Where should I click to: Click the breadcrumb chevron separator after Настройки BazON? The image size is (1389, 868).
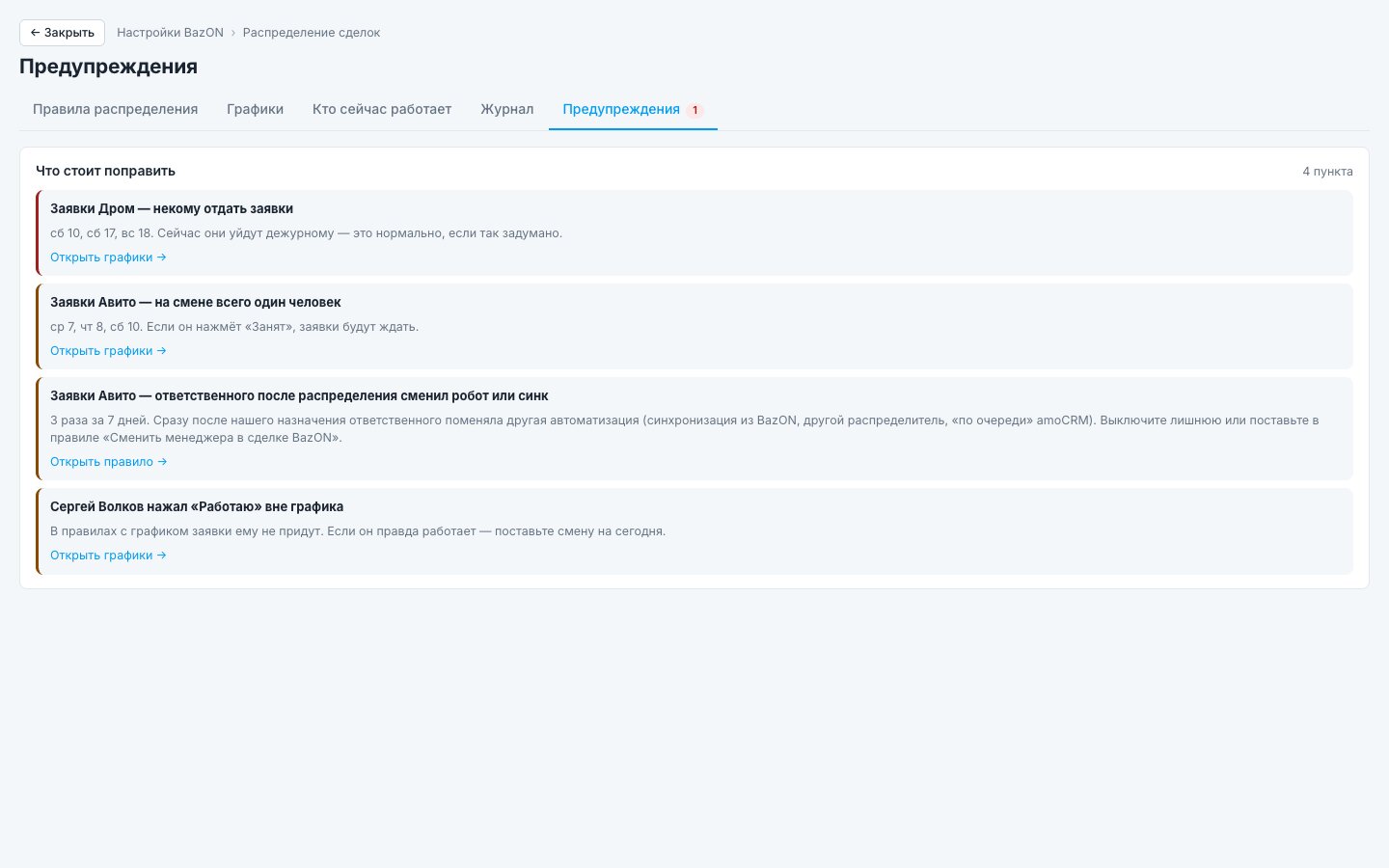233,33
